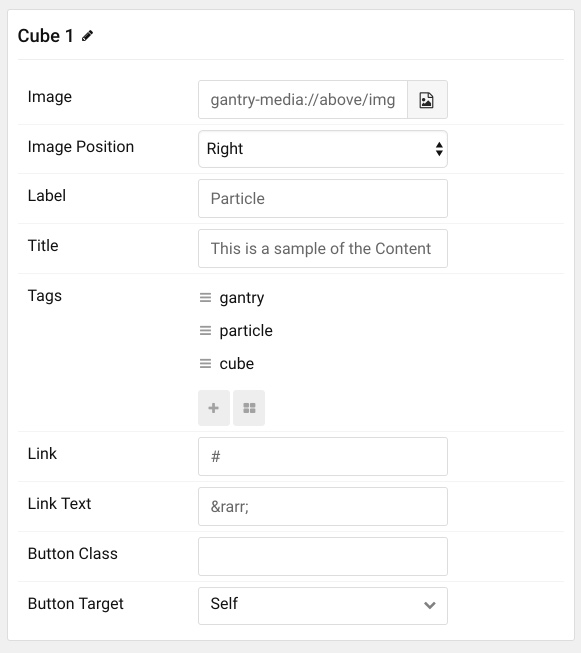Viewport: 581px width, 653px height.
Task: Open the Image Position dropdown
Action: [x=323, y=149]
